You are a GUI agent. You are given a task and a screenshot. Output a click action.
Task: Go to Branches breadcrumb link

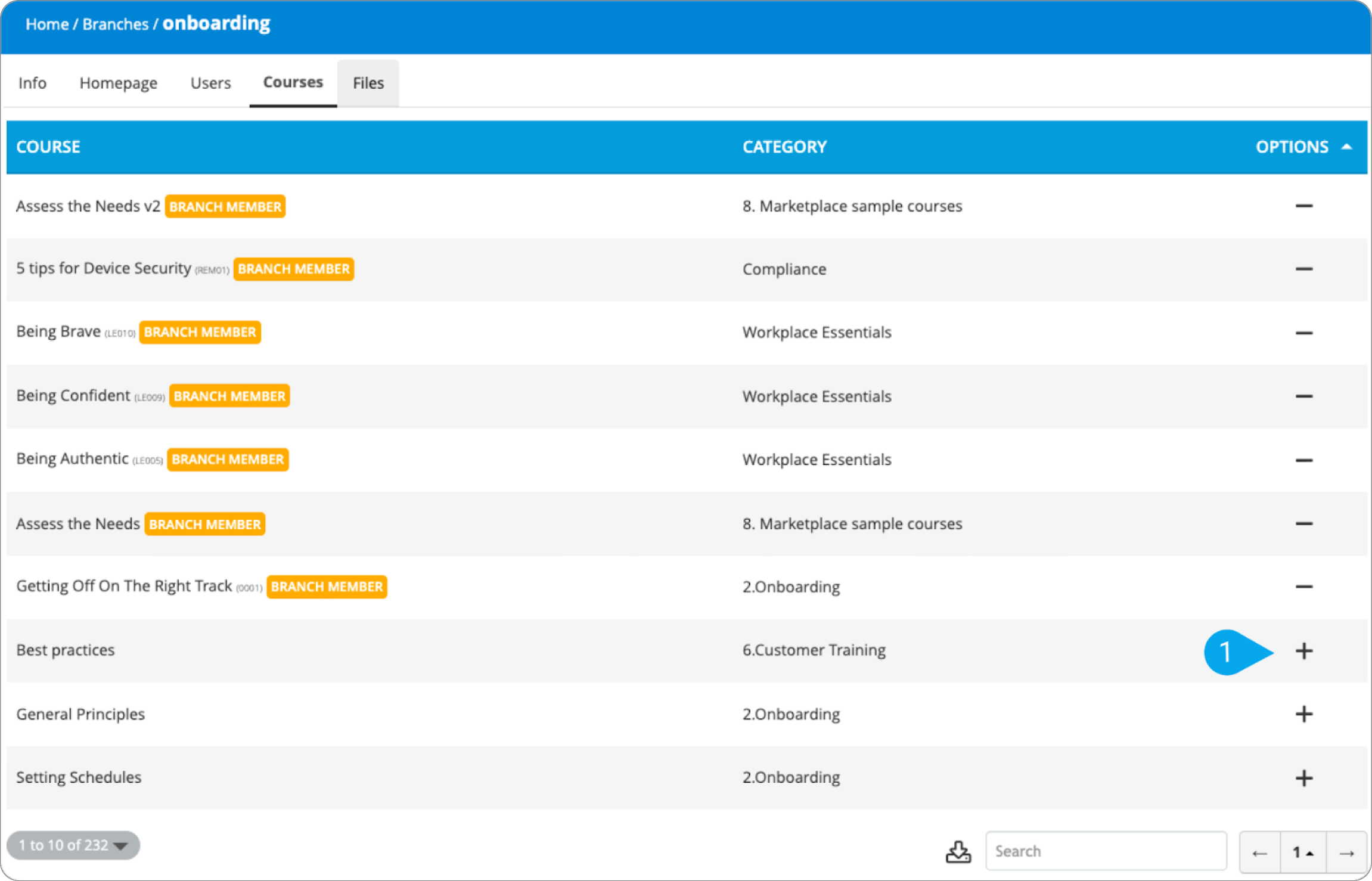click(x=115, y=24)
